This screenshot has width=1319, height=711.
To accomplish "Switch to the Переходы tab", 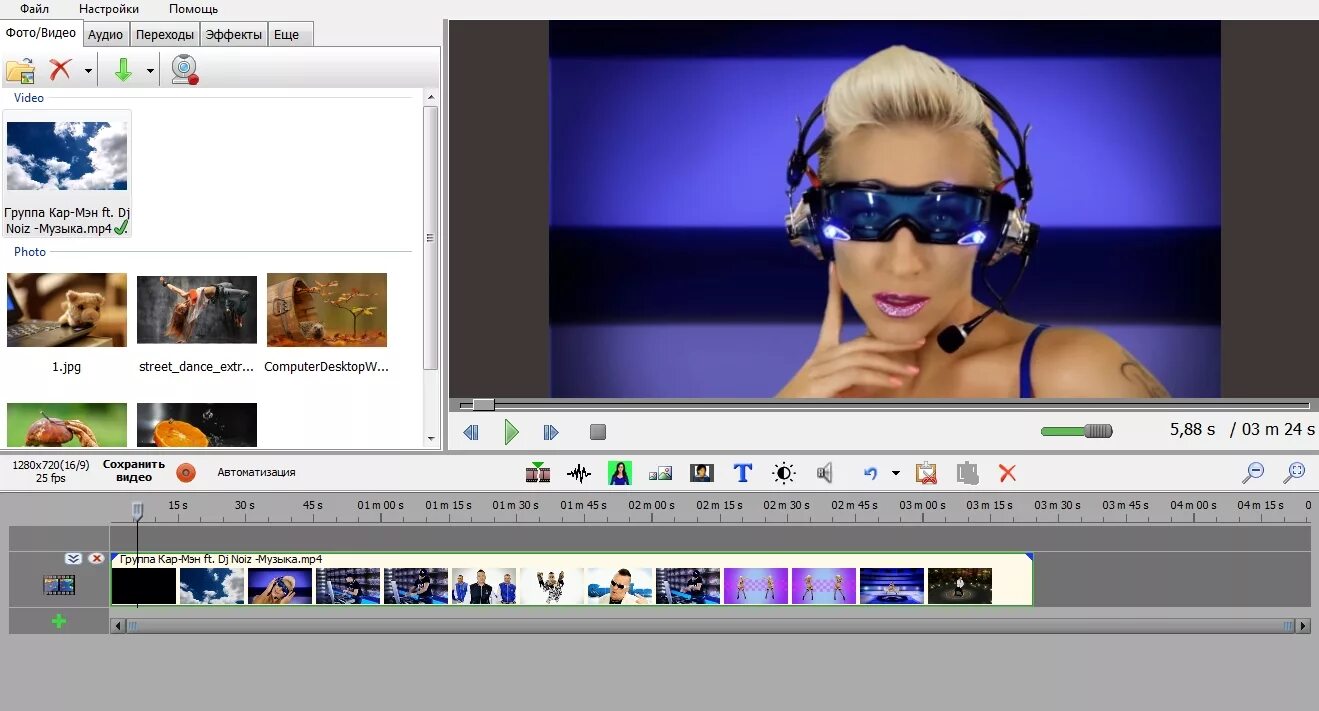I will (165, 34).
